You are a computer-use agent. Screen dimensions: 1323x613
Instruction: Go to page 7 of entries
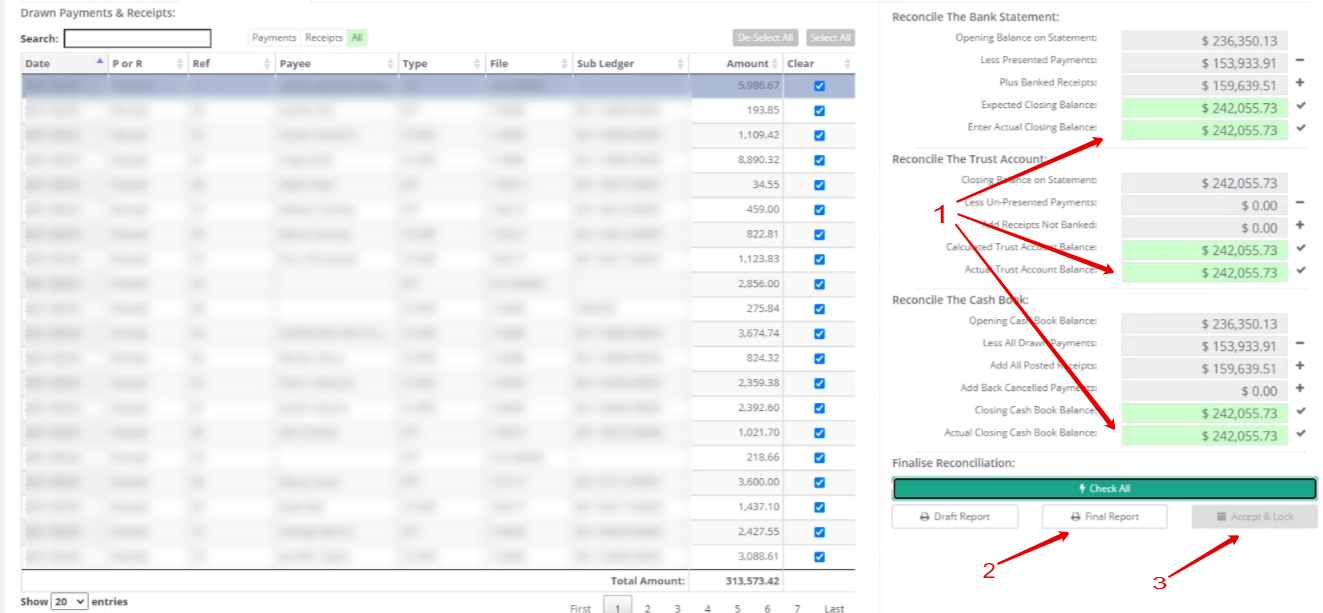[797, 607]
